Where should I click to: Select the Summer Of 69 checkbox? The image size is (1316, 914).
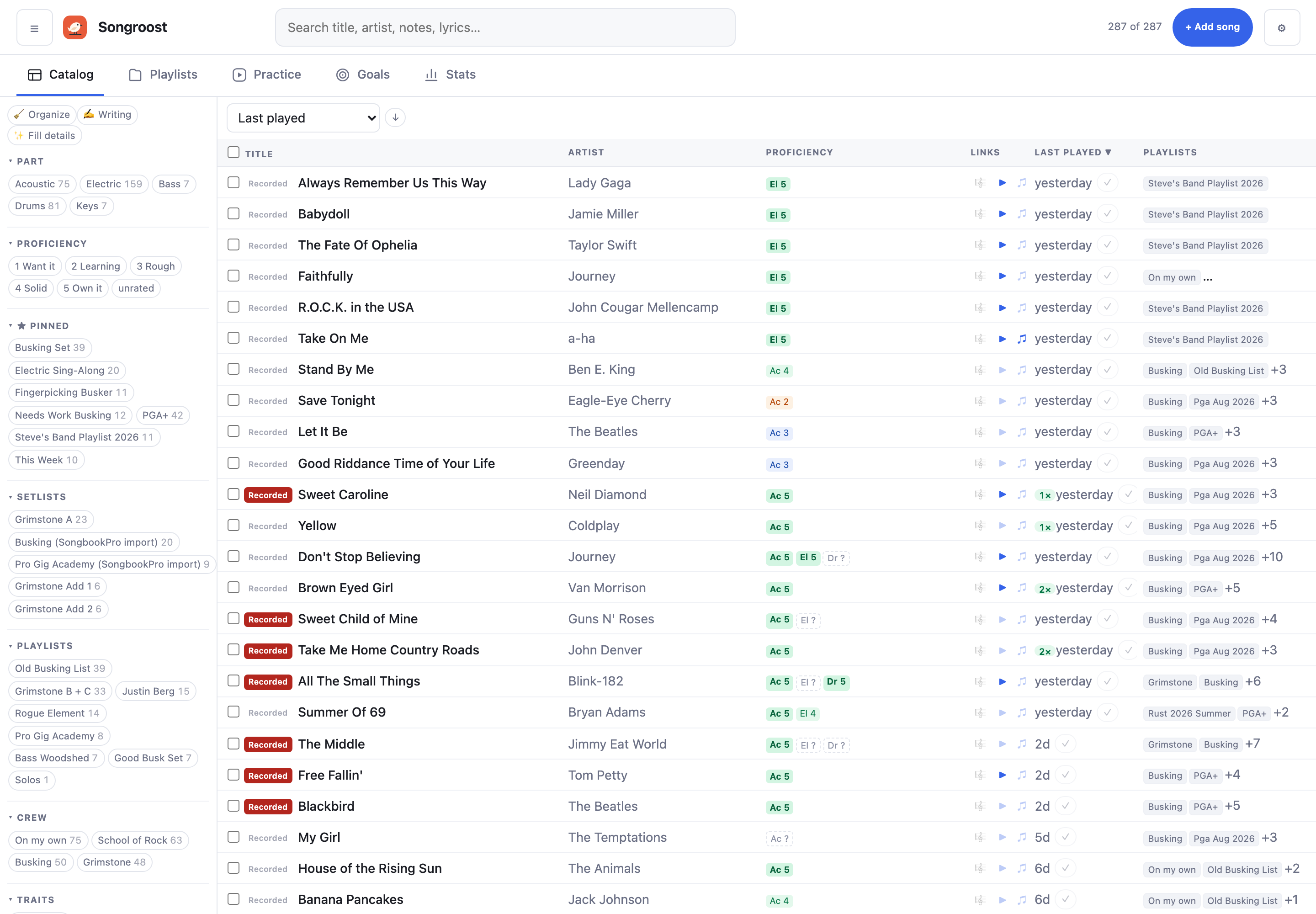(233, 712)
